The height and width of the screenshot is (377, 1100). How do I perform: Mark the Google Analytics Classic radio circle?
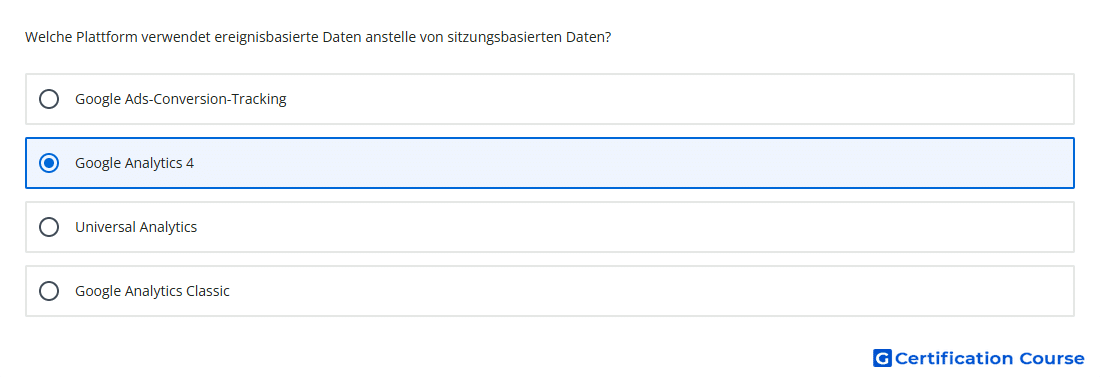click(49, 291)
